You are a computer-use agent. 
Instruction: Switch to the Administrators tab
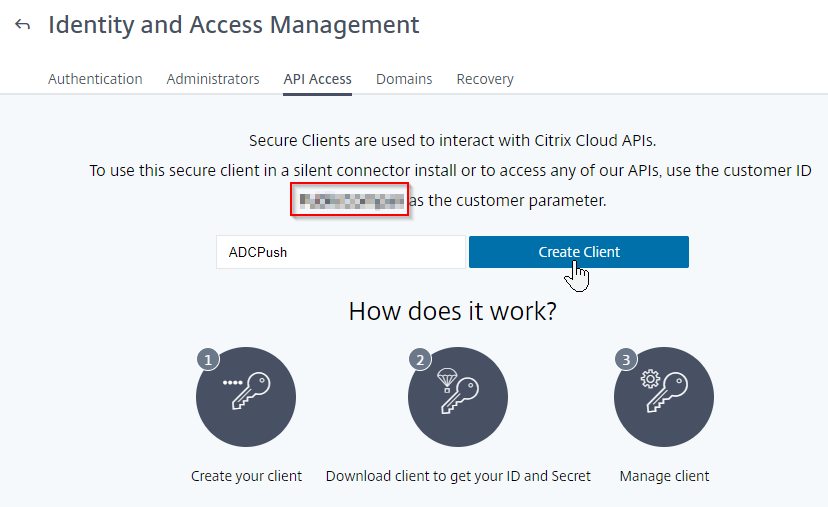[213, 79]
